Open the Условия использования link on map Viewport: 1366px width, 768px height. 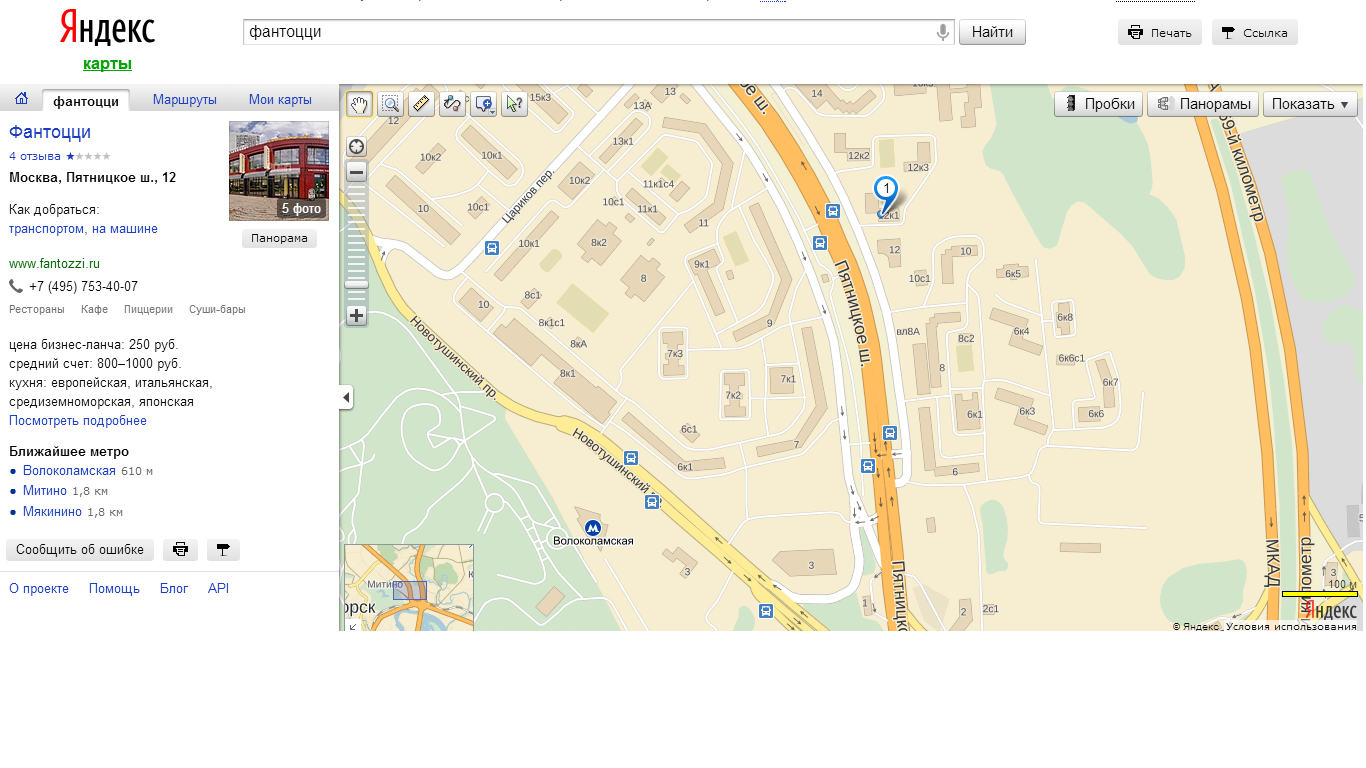tap(1291, 626)
